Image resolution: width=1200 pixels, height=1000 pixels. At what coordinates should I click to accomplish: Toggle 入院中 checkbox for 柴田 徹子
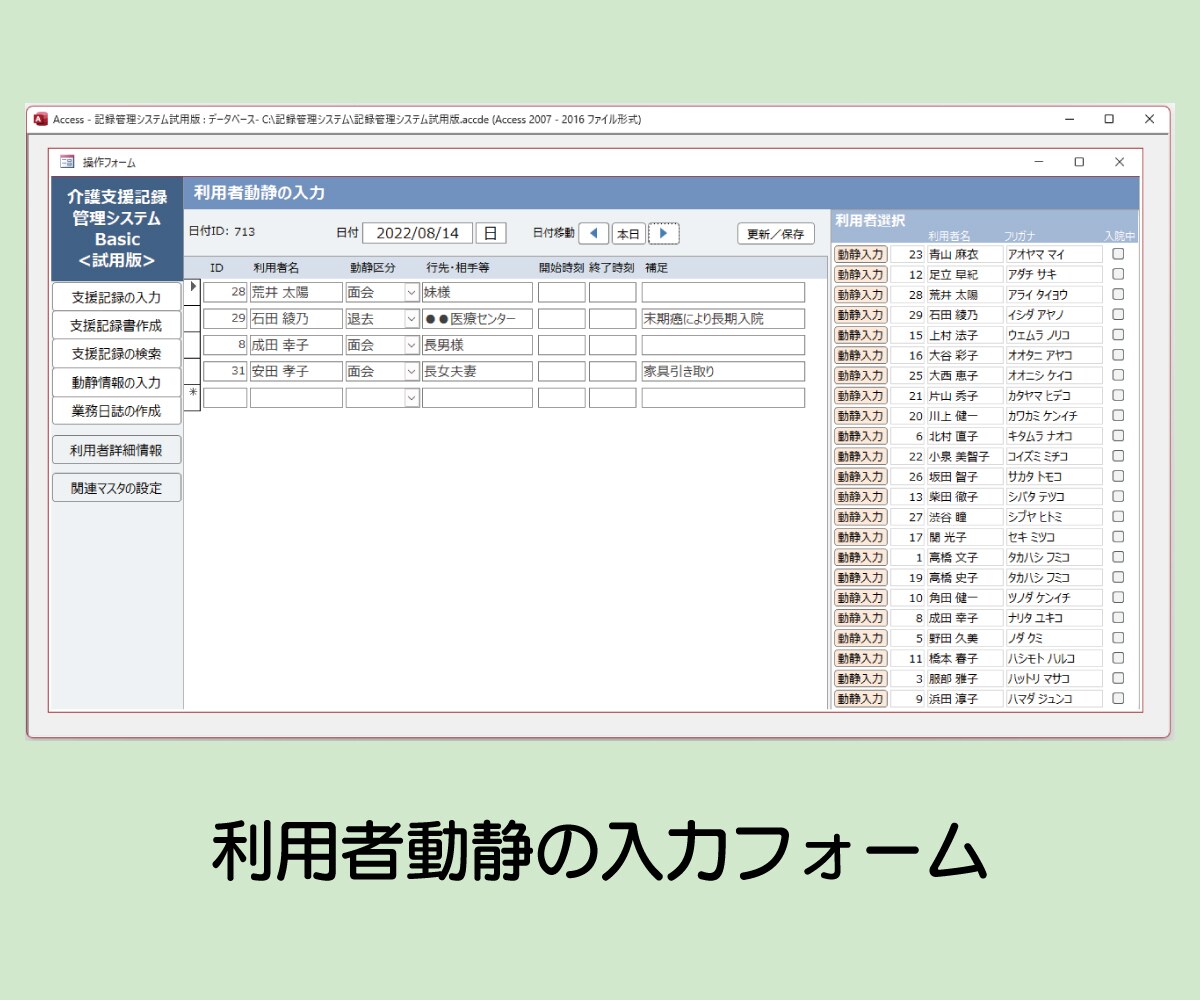pos(1118,496)
